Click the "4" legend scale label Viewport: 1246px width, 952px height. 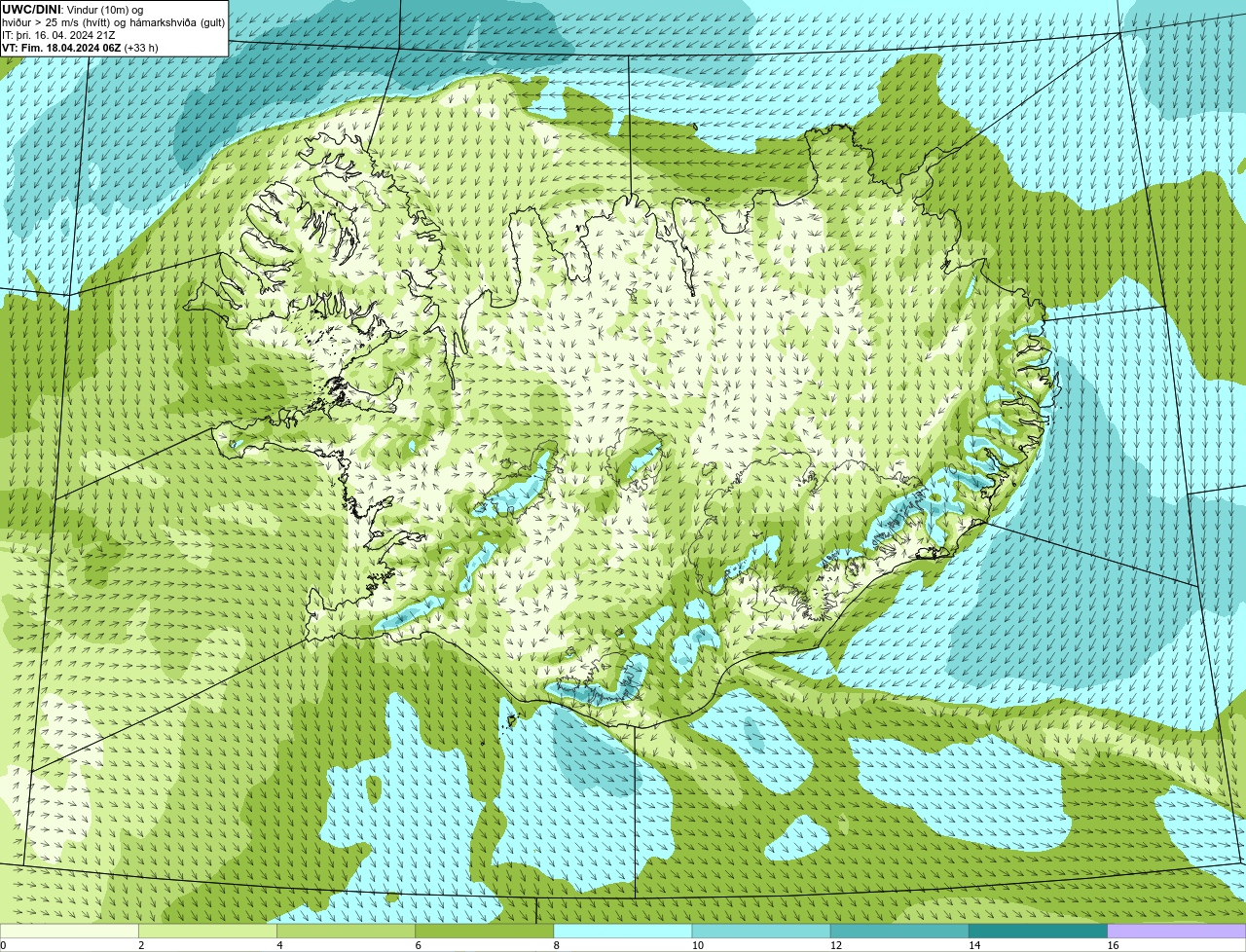pyautogui.click(x=279, y=945)
